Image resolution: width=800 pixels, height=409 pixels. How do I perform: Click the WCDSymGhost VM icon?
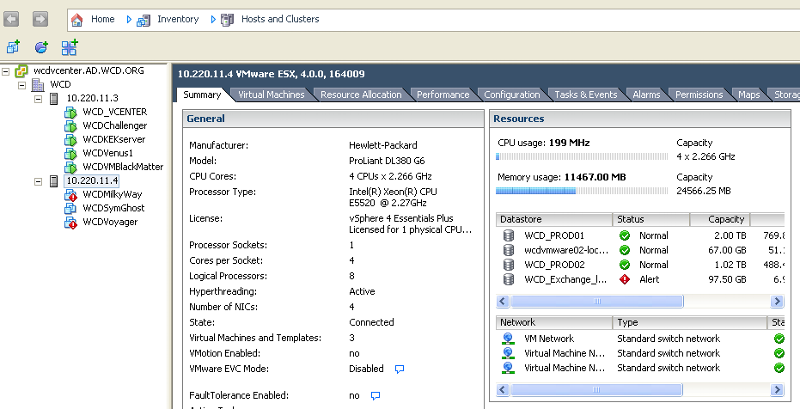pyautogui.click(x=70, y=208)
